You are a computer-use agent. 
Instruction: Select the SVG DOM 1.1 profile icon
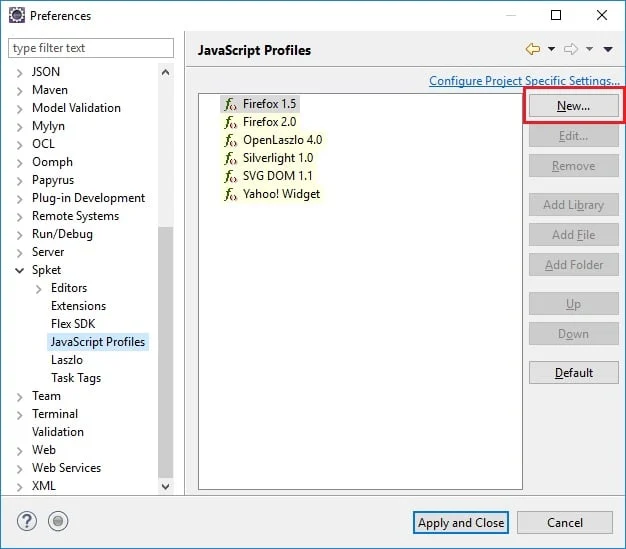coord(230,176)
